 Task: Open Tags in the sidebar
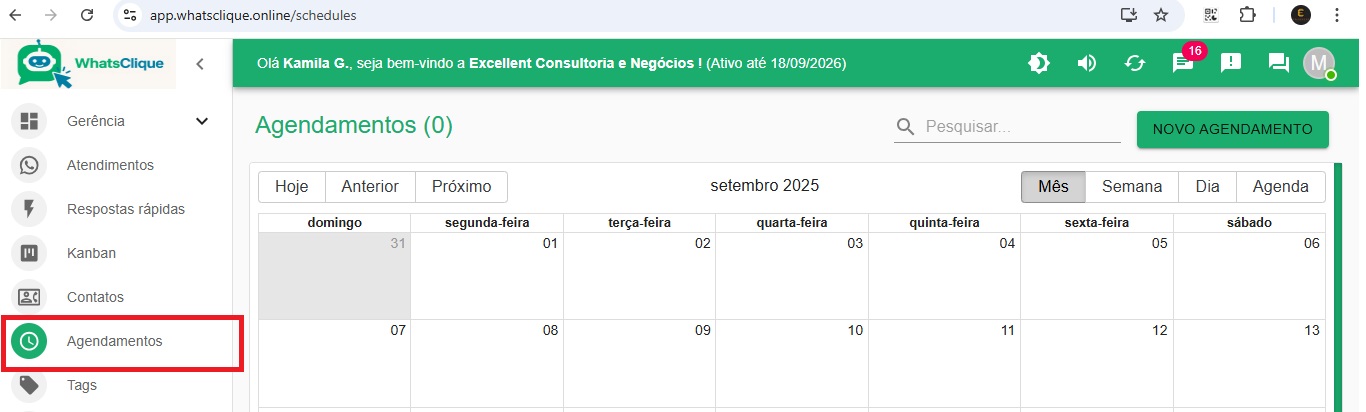coord(82,385)
